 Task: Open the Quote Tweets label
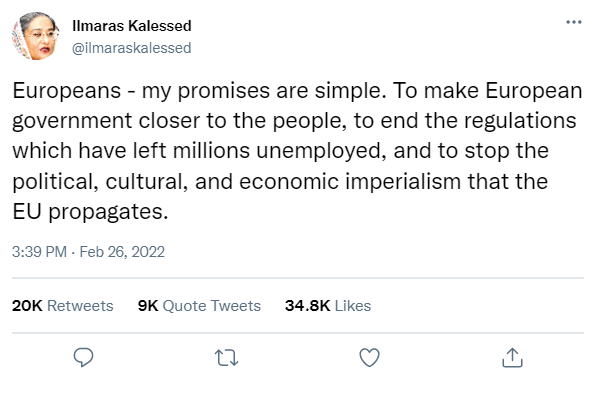212,306
